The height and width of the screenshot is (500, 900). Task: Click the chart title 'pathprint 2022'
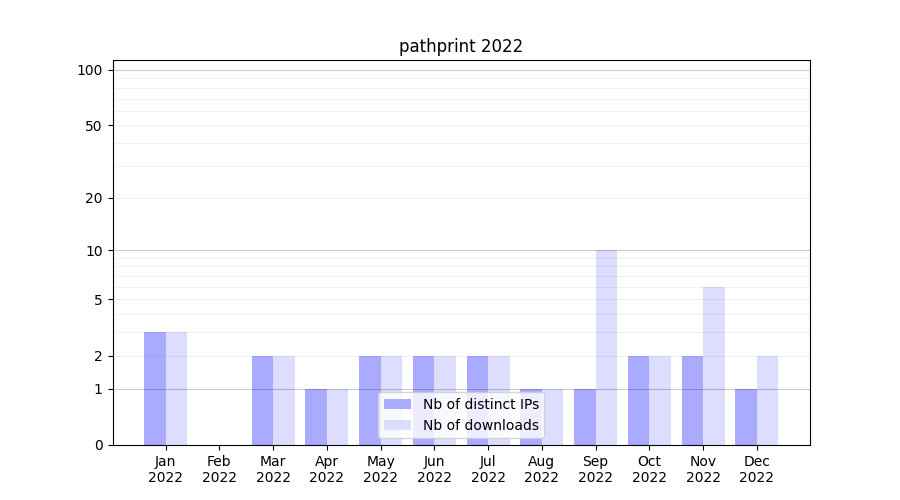[x=460, y=46]
